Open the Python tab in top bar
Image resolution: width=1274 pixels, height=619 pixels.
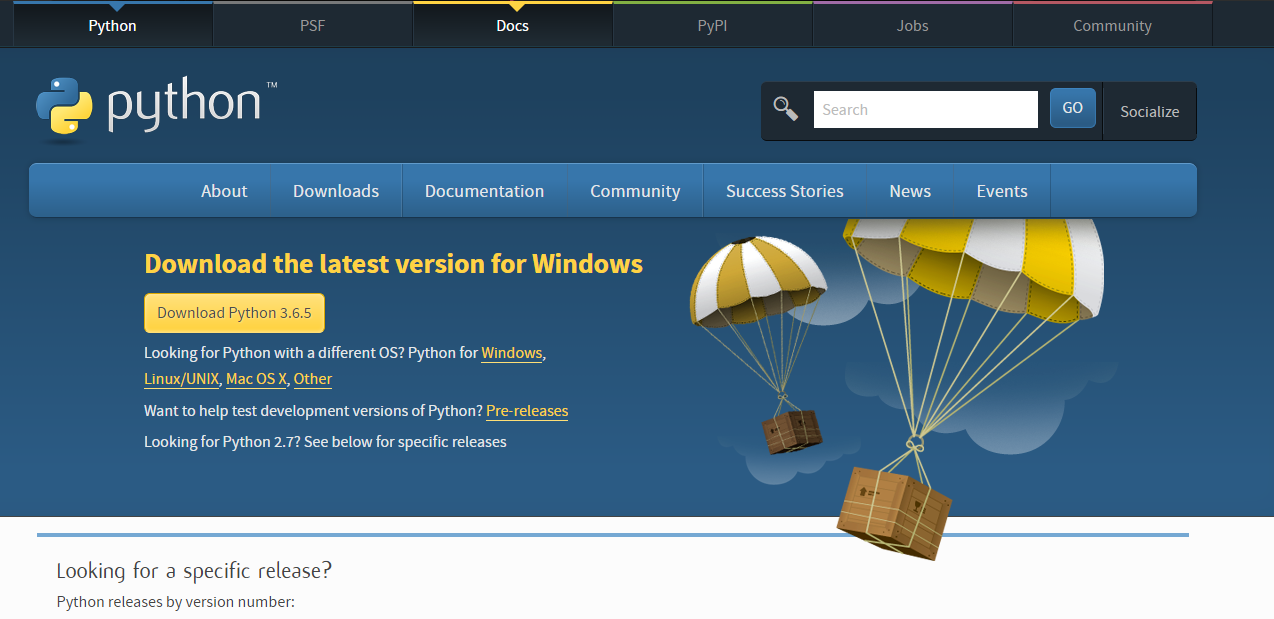tap(112, 25)
